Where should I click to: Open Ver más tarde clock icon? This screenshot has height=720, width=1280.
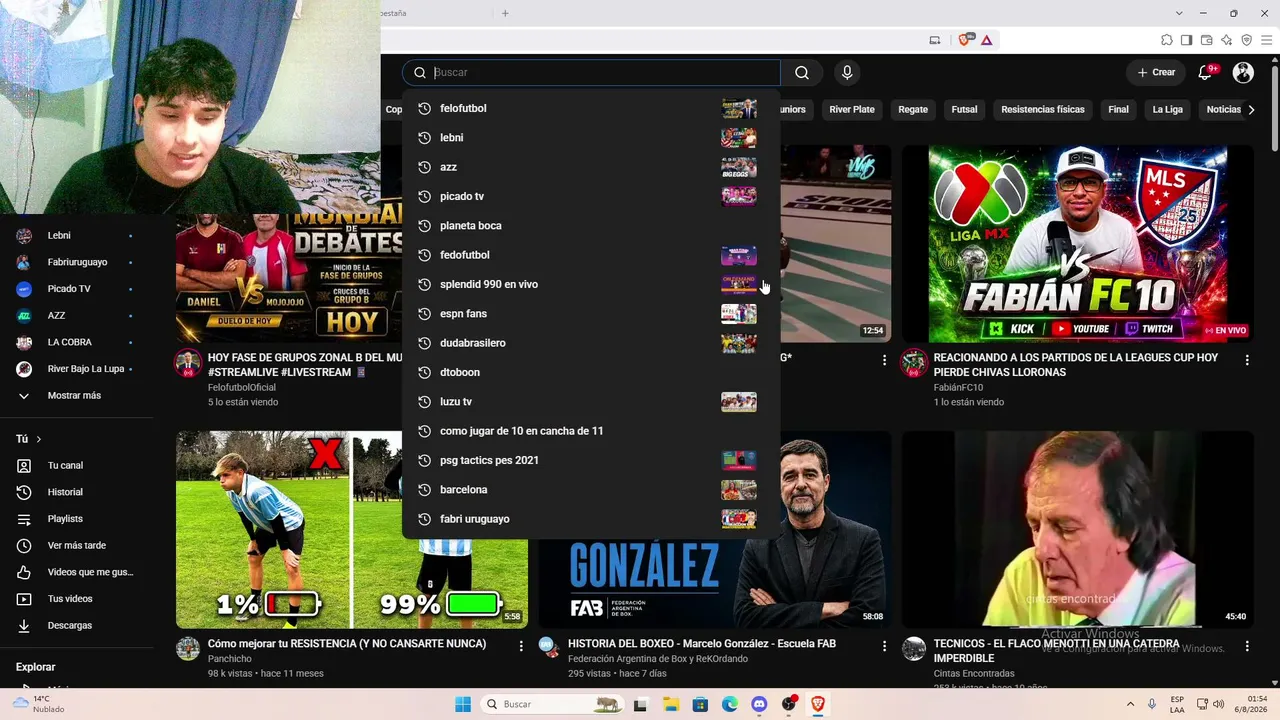coord(24,545)
